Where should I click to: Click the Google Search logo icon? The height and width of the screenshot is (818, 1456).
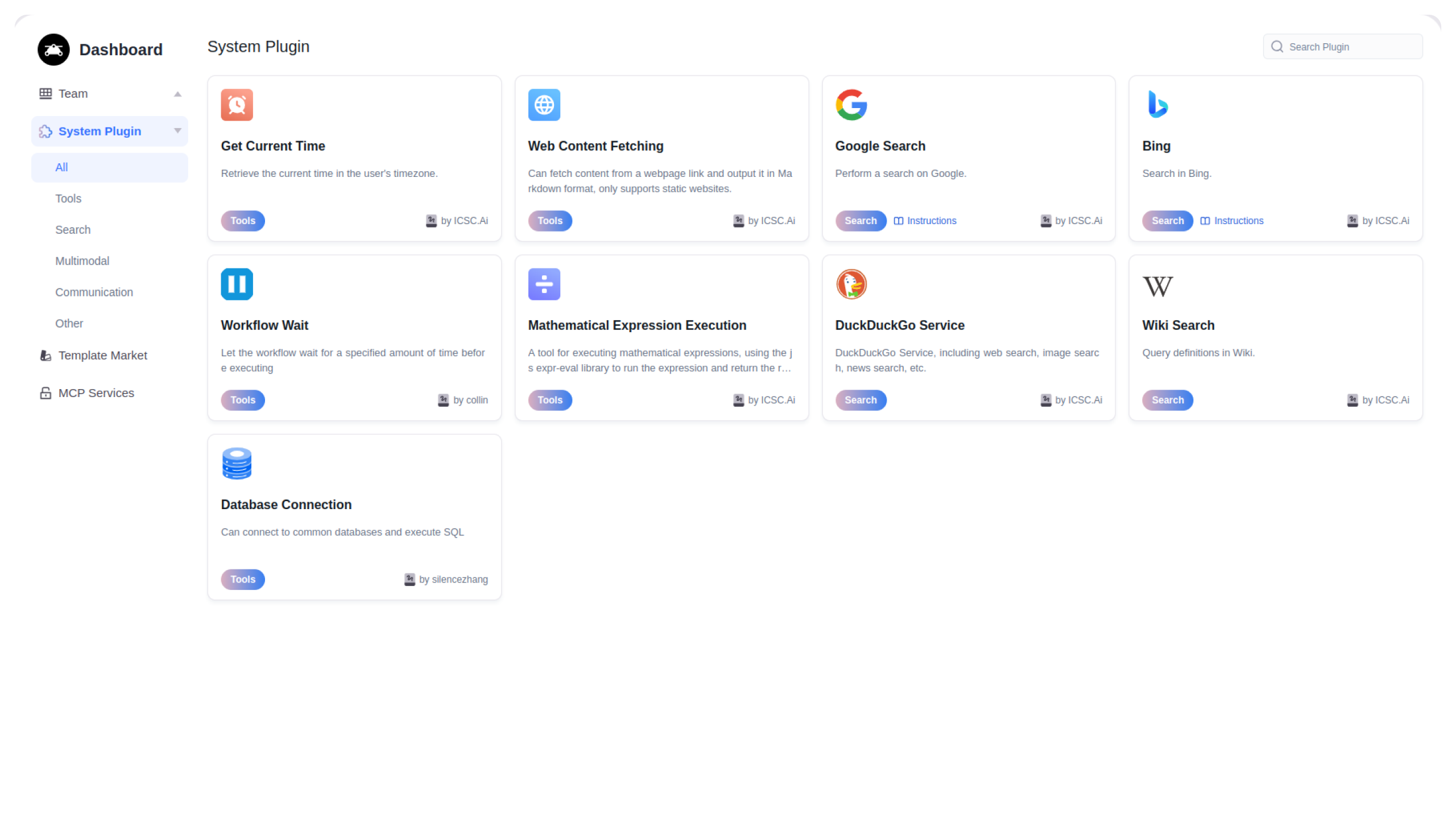point(851,105)
